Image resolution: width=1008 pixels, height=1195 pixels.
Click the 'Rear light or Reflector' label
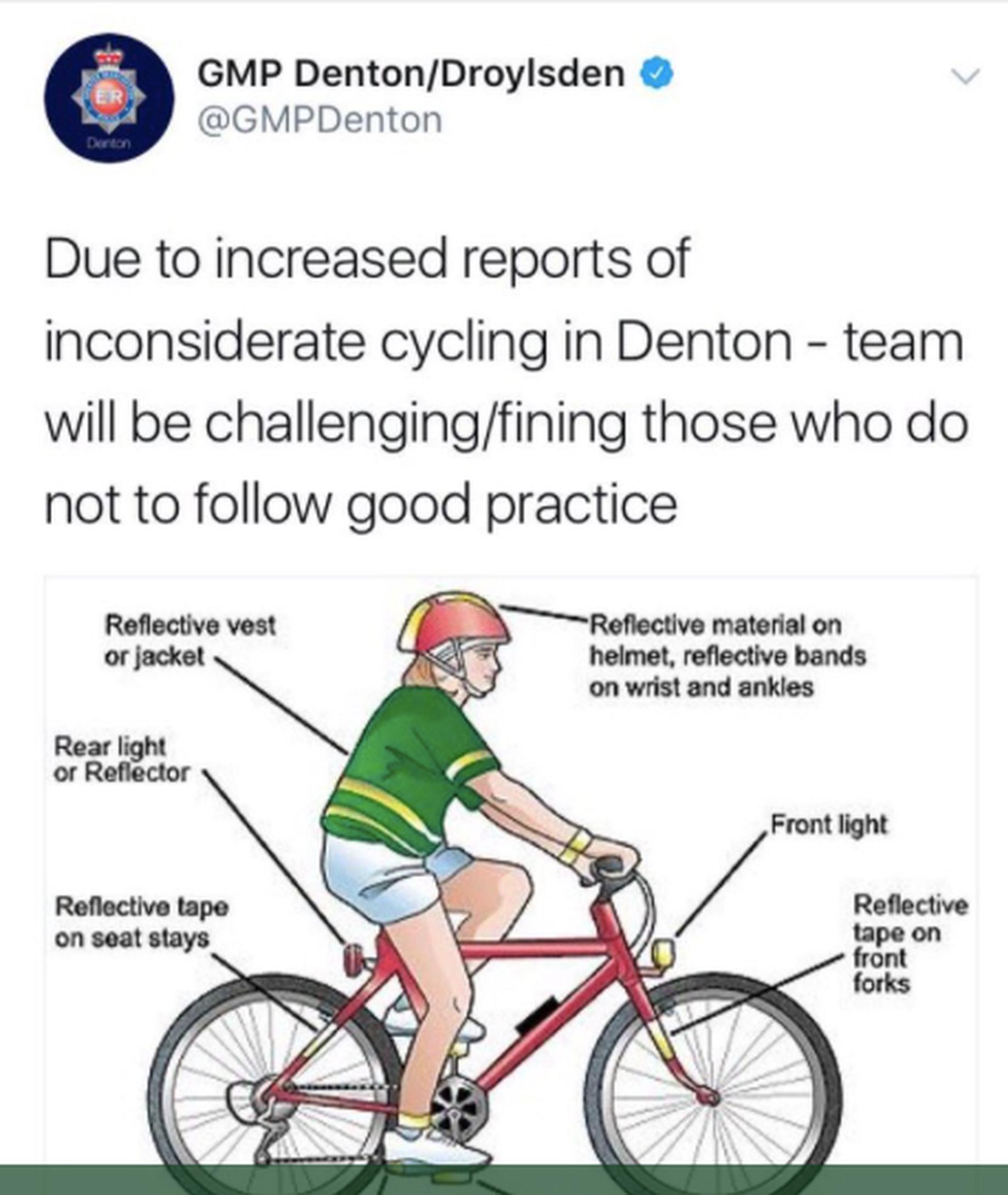(x=121, y=759)
